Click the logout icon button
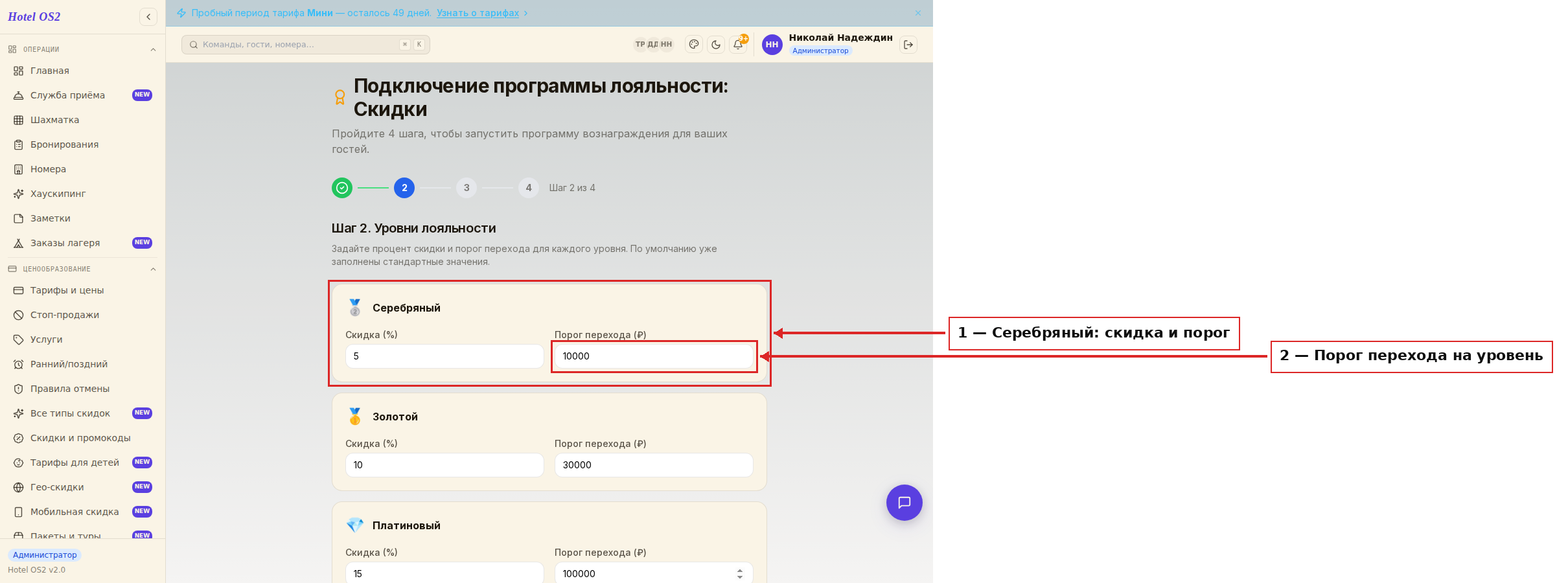Screen dimensions: 1568x583 (x=908, y=45)
